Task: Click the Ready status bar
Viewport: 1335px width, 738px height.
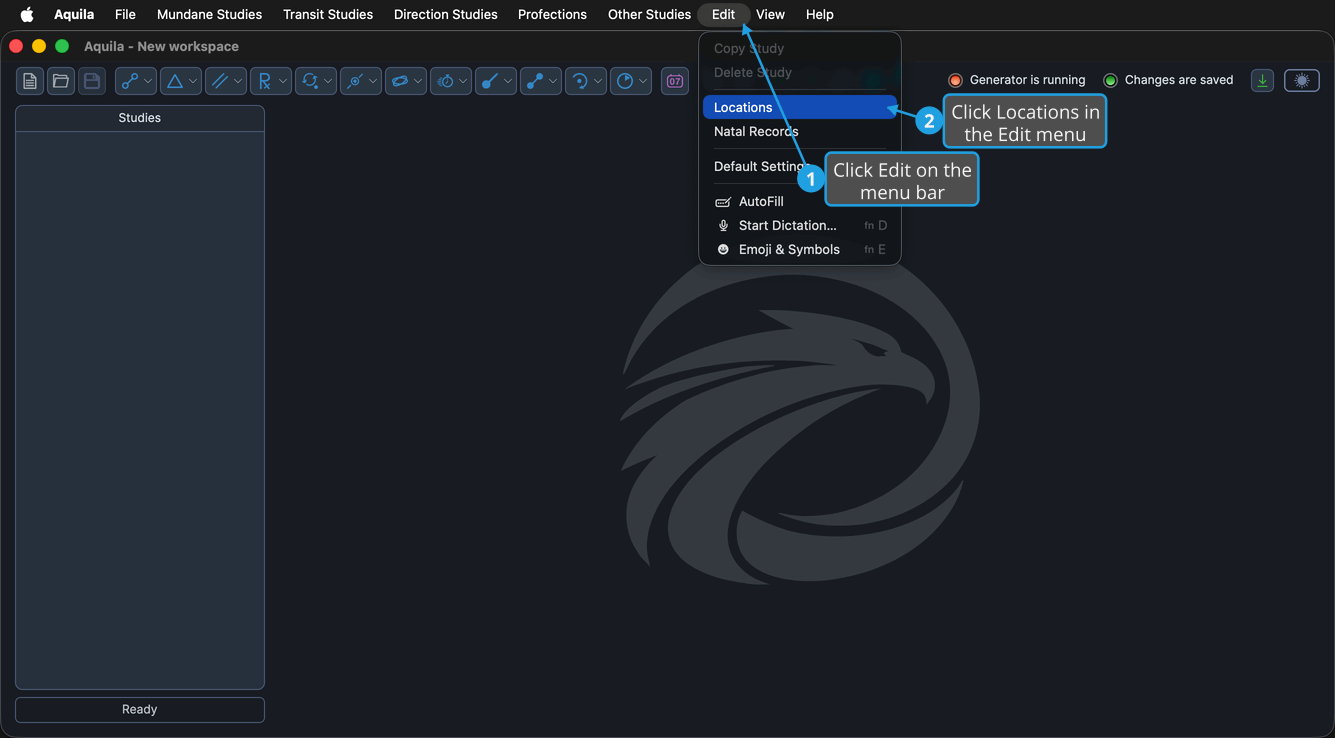Action: pyautogui.click(x=140, y=709)
